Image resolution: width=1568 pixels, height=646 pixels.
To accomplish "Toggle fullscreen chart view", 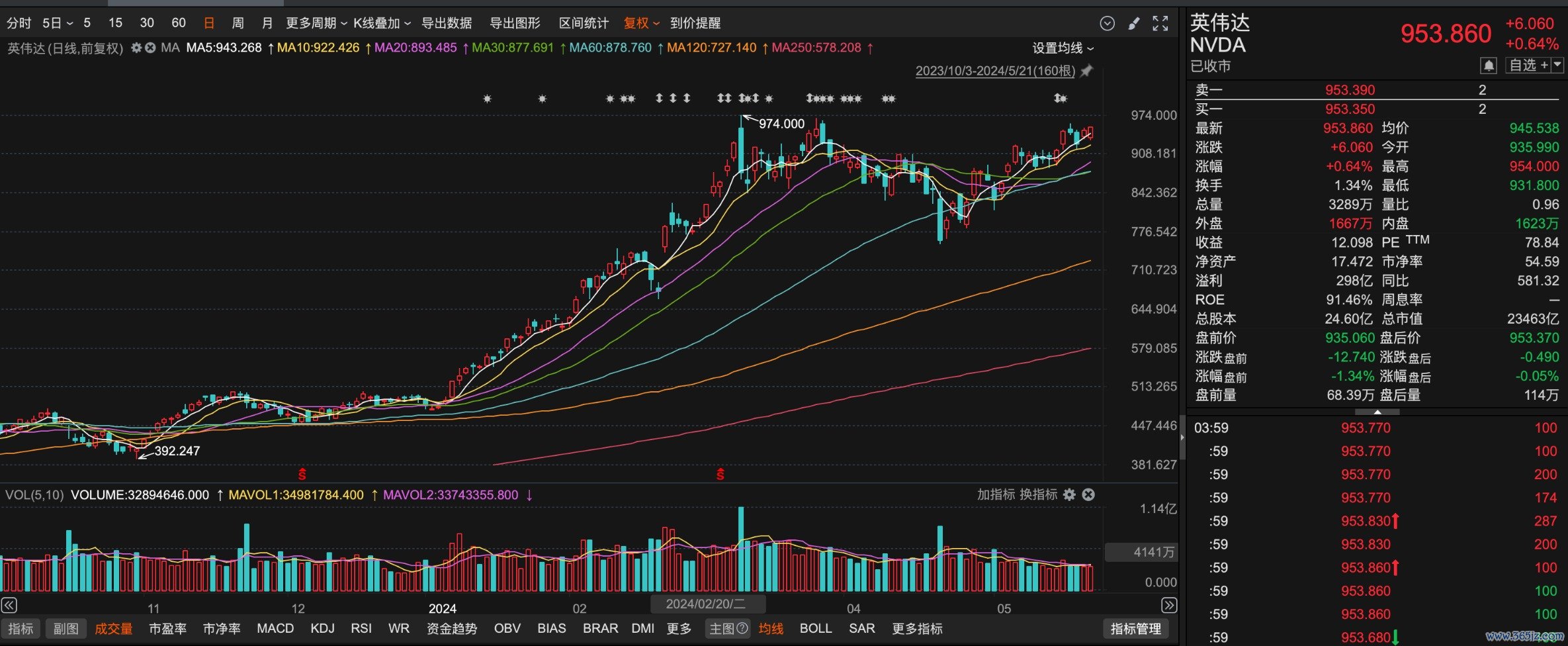I will (1160, 24).
